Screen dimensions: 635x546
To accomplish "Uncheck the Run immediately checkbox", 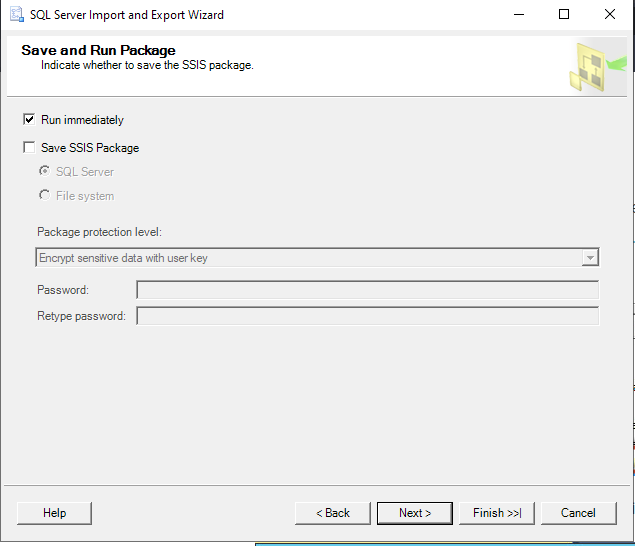I will coord(29,119).
